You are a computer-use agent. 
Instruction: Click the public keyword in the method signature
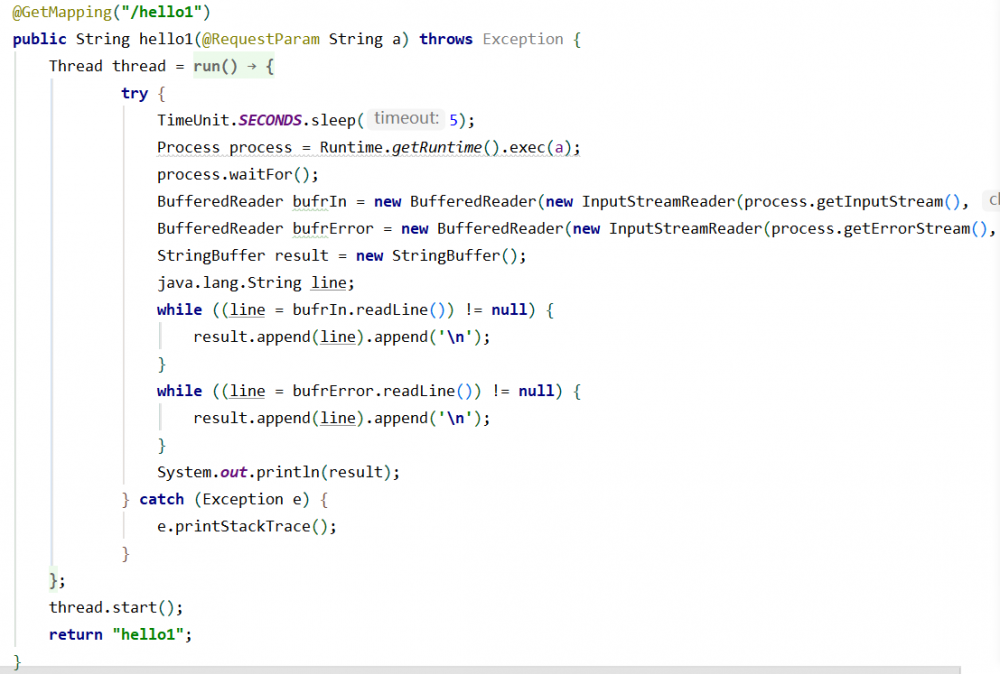click(x=40, y=40)
